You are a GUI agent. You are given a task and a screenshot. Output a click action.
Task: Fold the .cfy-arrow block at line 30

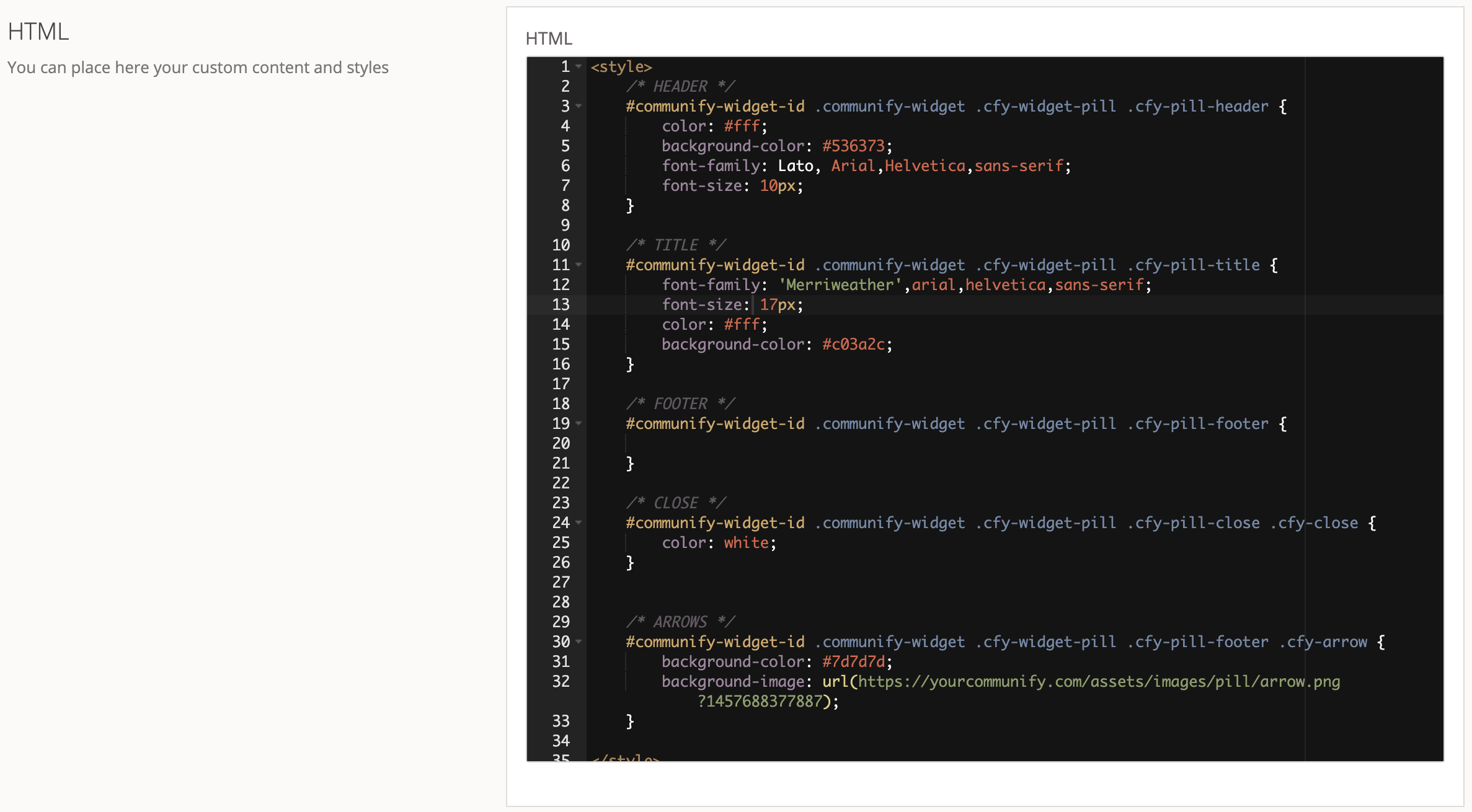[579, 642]
